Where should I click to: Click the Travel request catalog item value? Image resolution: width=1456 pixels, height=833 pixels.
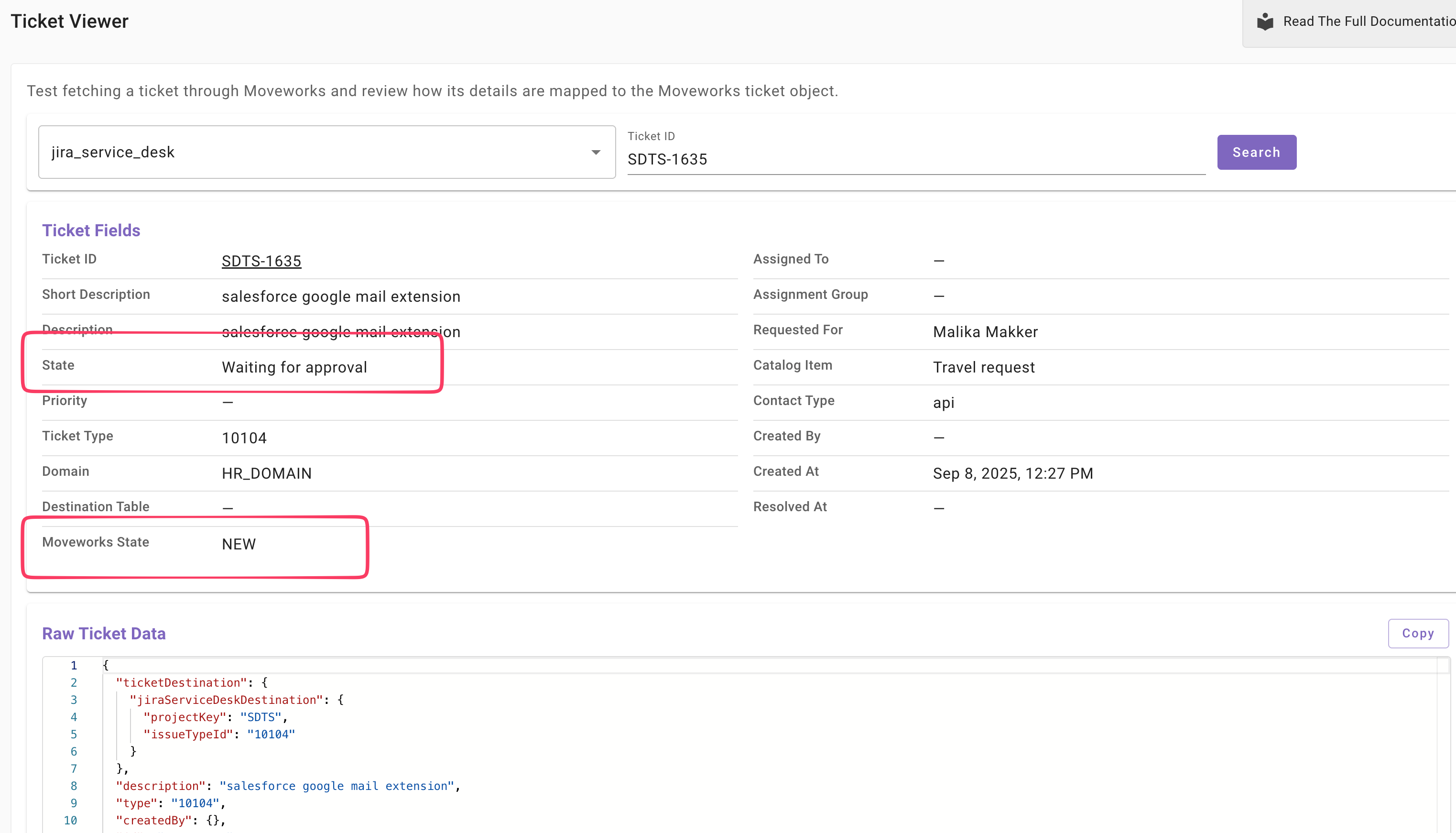(x=983, y=367)
